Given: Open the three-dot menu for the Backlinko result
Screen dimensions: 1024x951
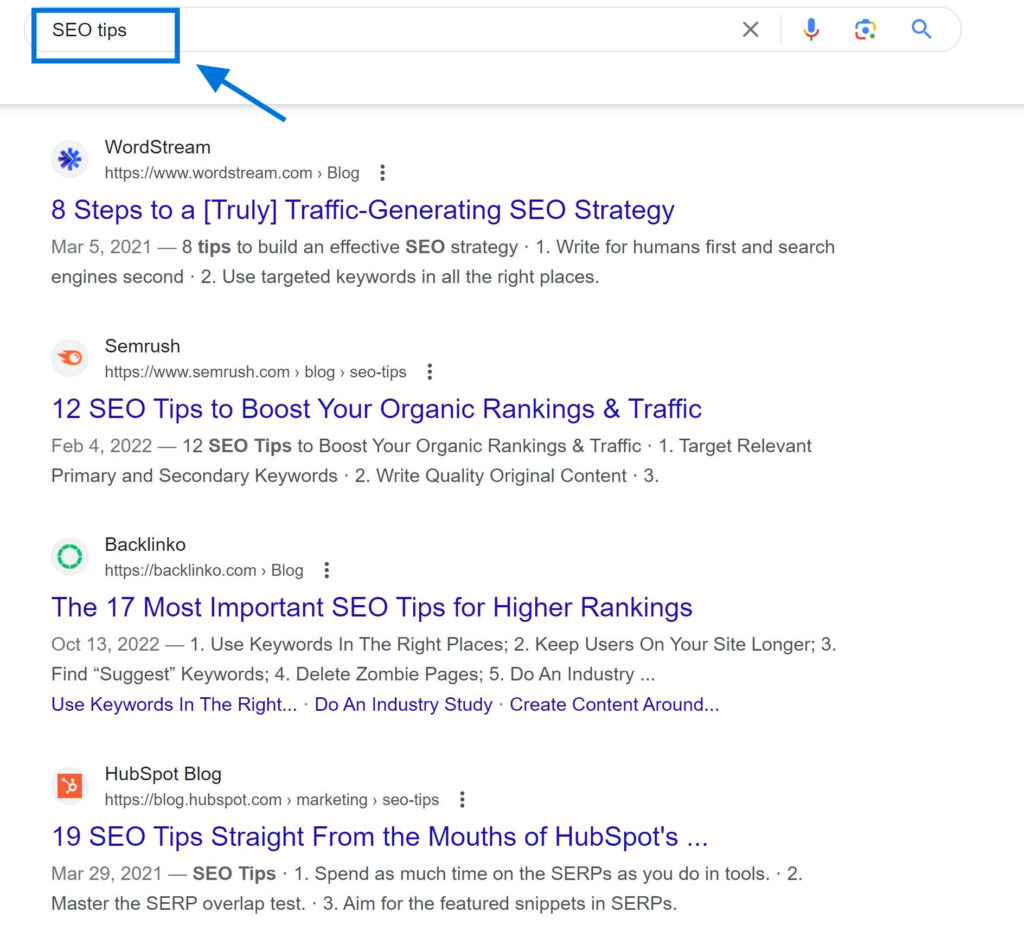Looking at the screenshot, I should [327, 570].
